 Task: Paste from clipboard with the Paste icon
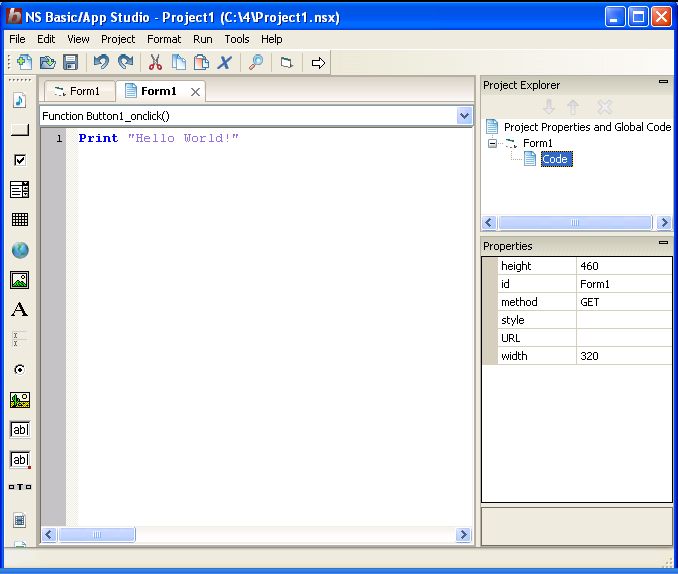[x=201, y=62]
